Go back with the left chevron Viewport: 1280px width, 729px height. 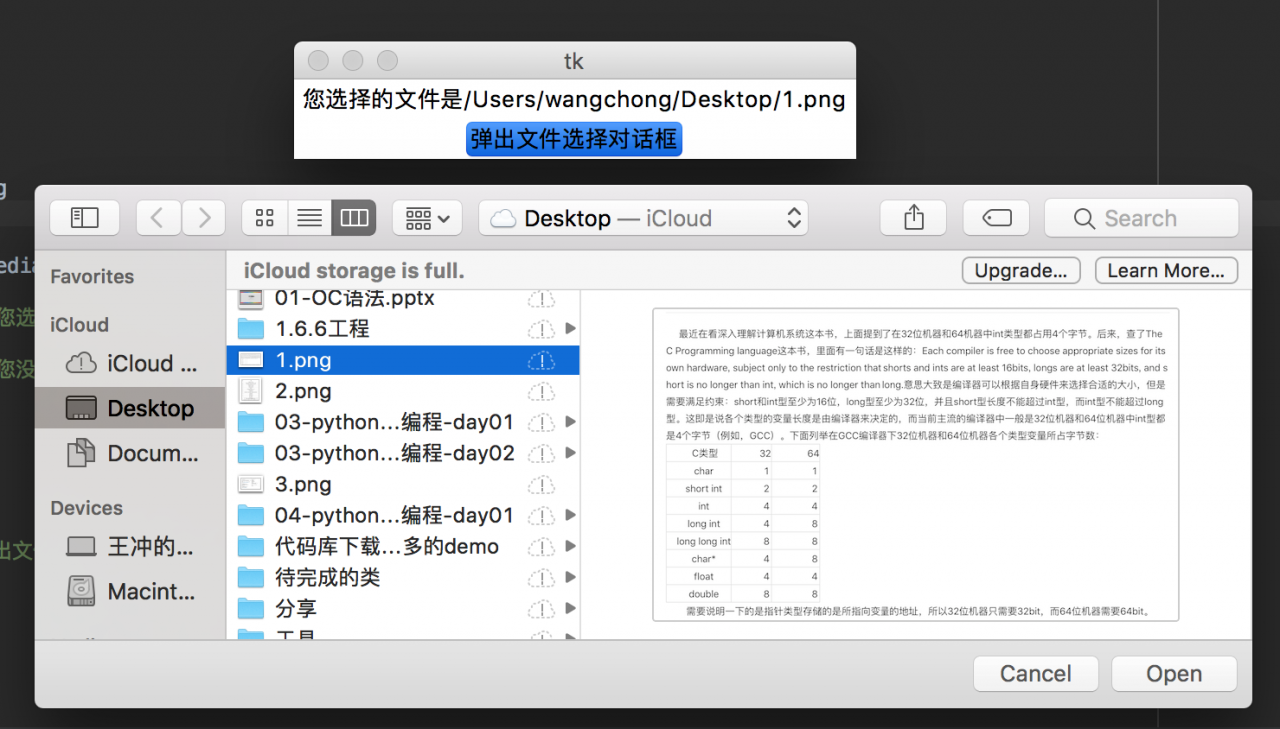pos(158,218)
